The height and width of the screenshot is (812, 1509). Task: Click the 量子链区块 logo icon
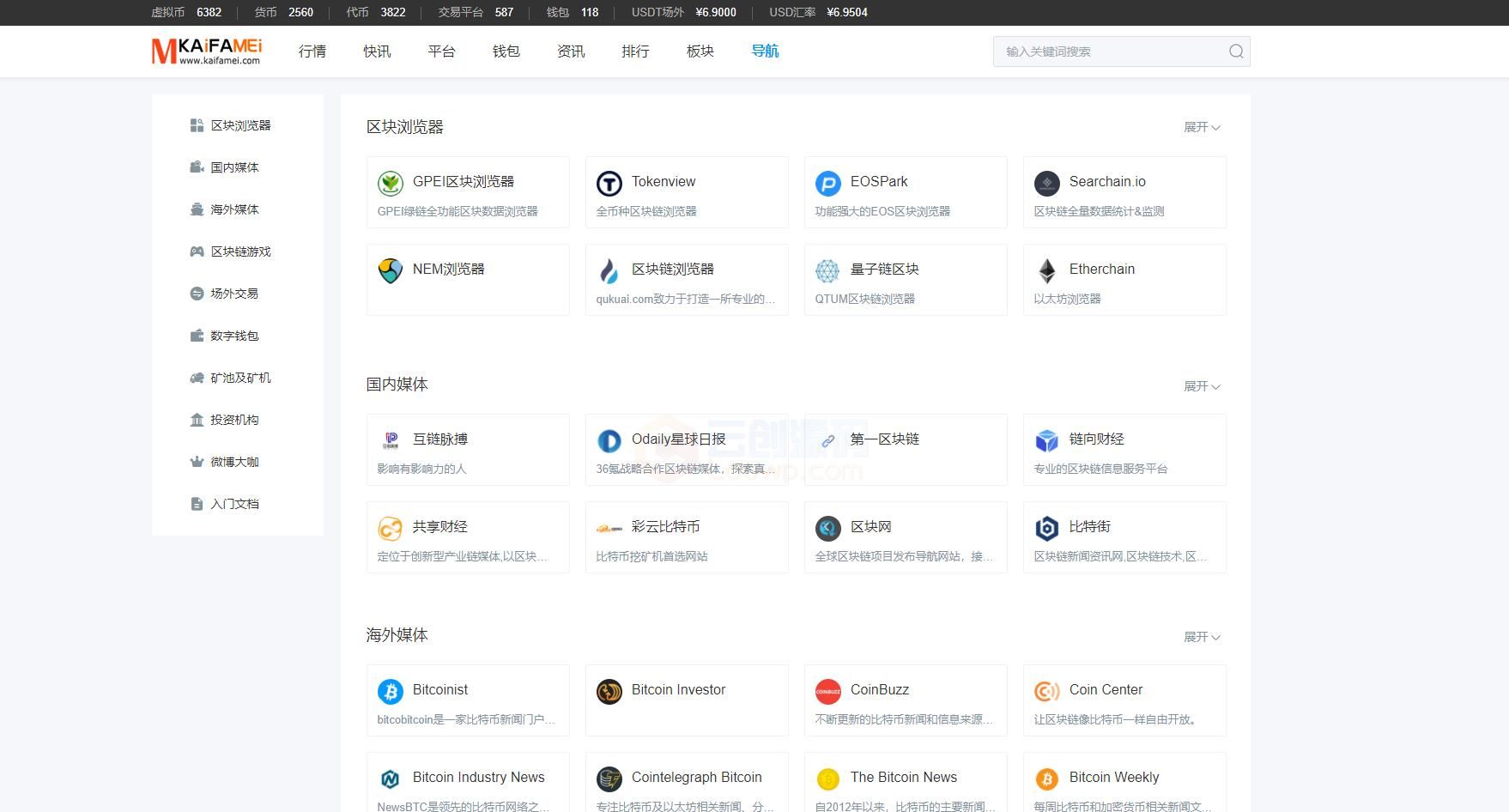point(828,270)
